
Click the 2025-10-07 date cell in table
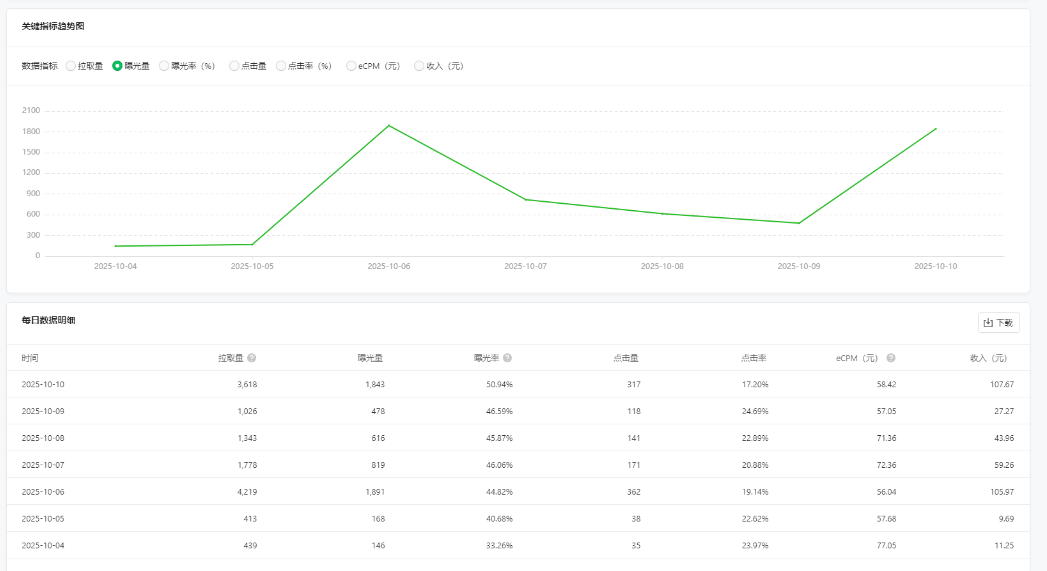click(43, 465)
